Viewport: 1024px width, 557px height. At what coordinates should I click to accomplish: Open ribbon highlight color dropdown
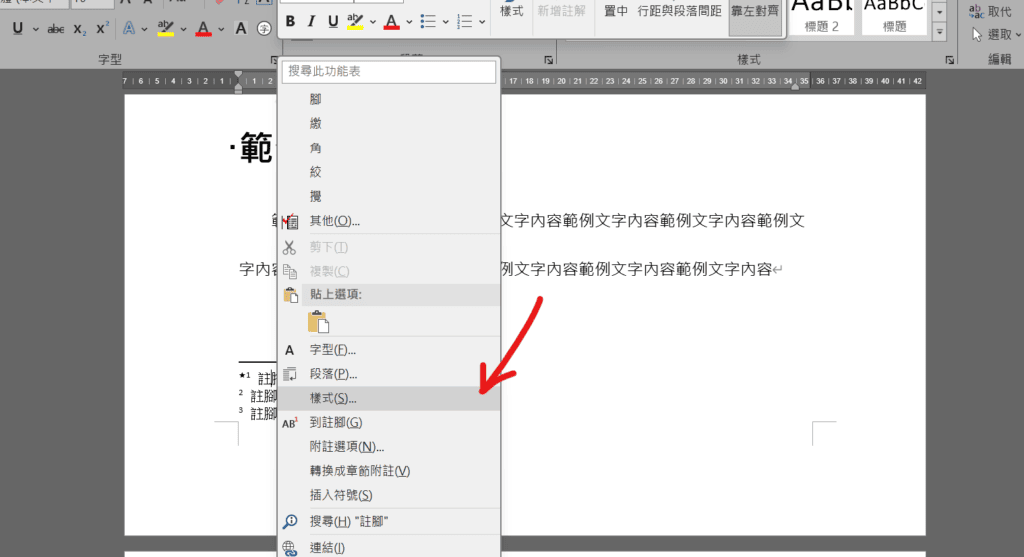coord(184,29)
